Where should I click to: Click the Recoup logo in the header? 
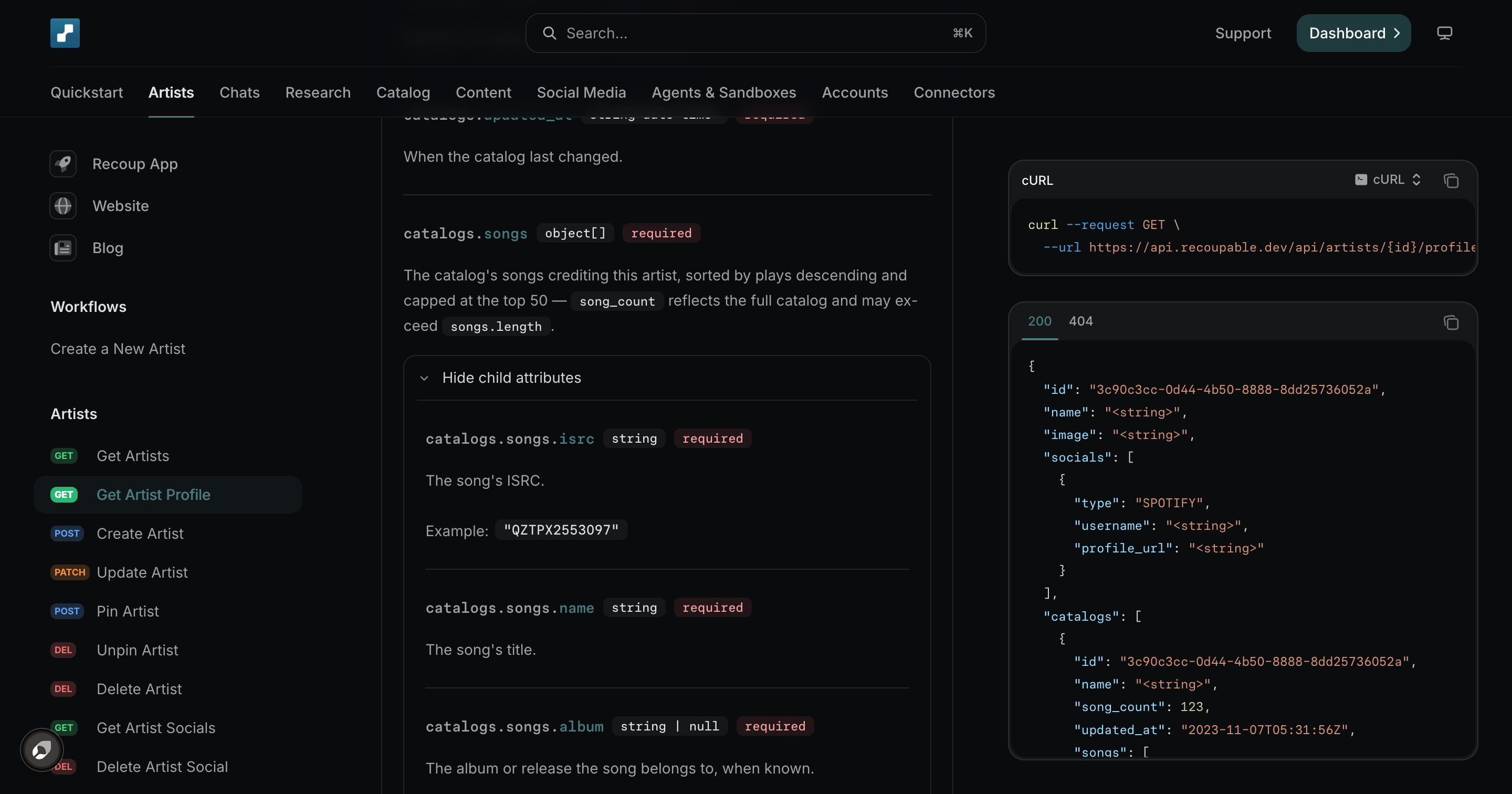(x=65, y=33)
